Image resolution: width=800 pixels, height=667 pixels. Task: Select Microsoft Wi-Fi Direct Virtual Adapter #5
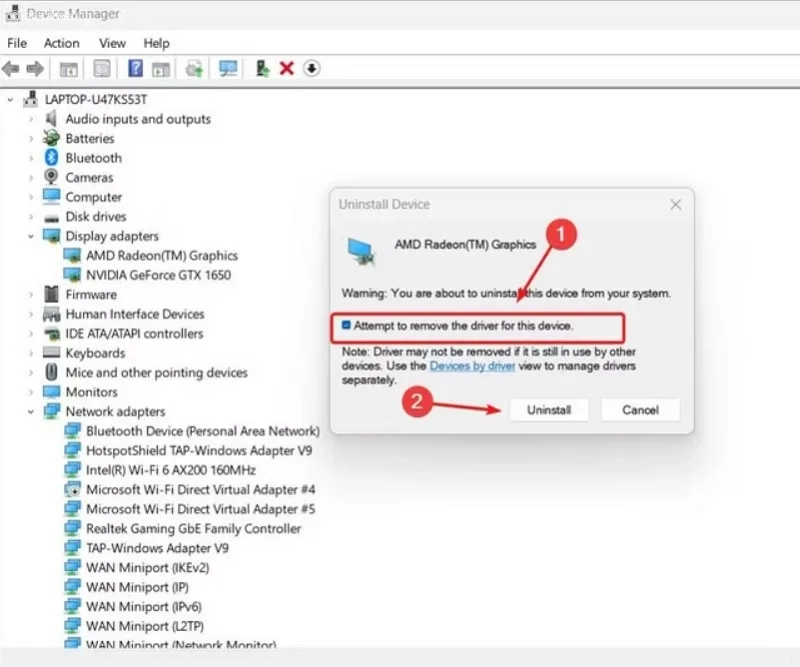coord(201,509)
